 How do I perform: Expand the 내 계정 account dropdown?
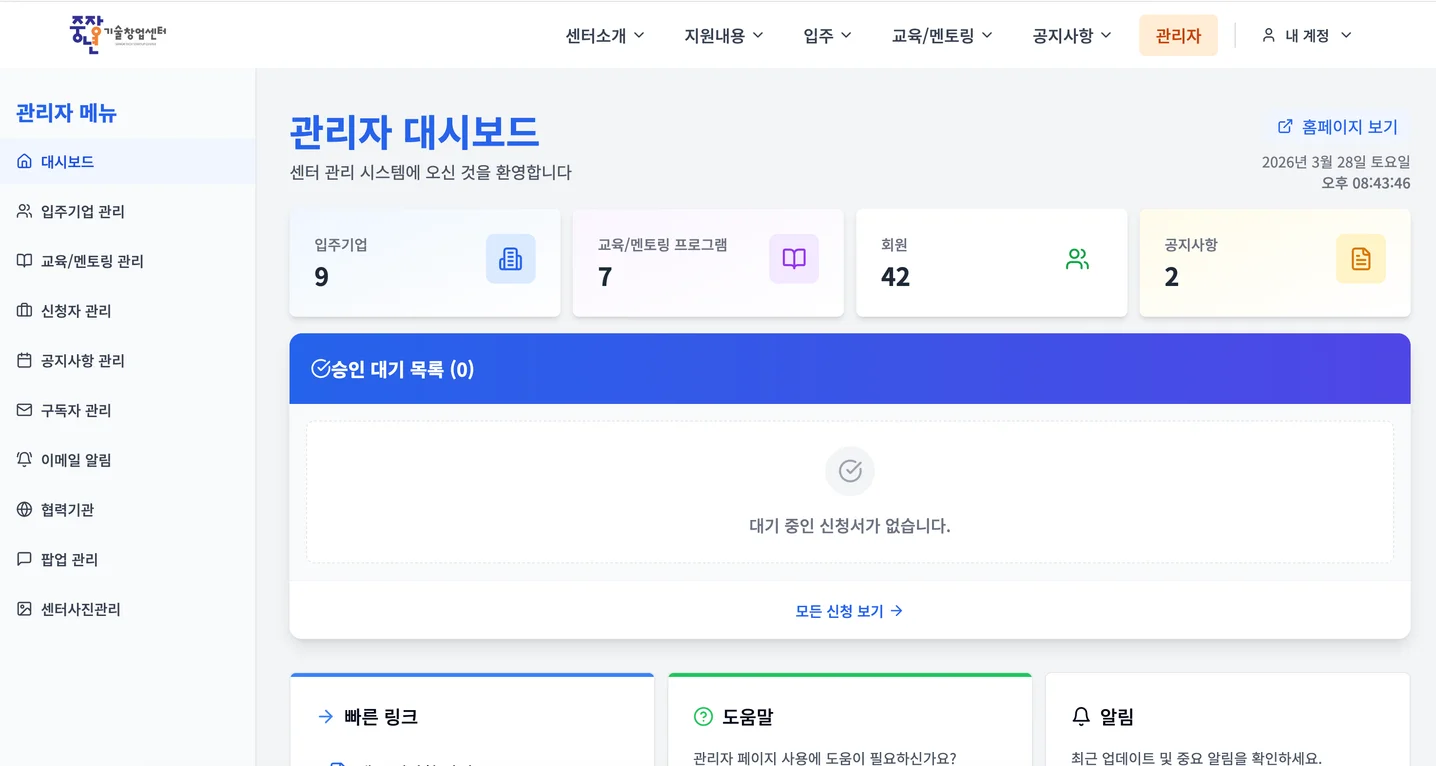tap(1305, 34)
